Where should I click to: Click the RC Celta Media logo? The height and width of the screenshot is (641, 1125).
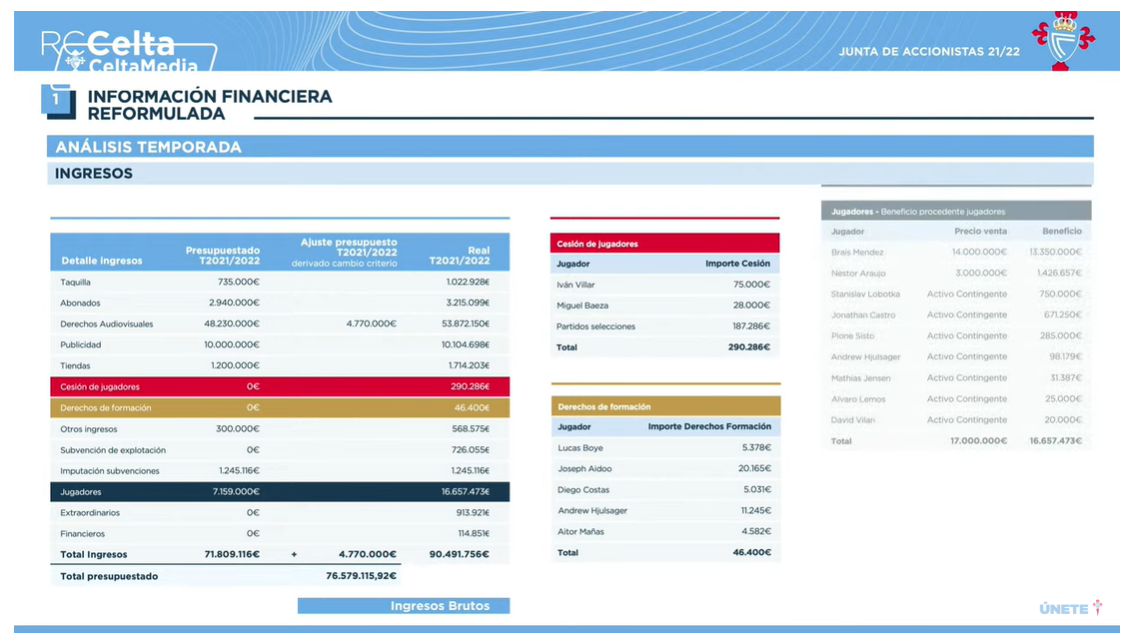click(x=127, y=50)
